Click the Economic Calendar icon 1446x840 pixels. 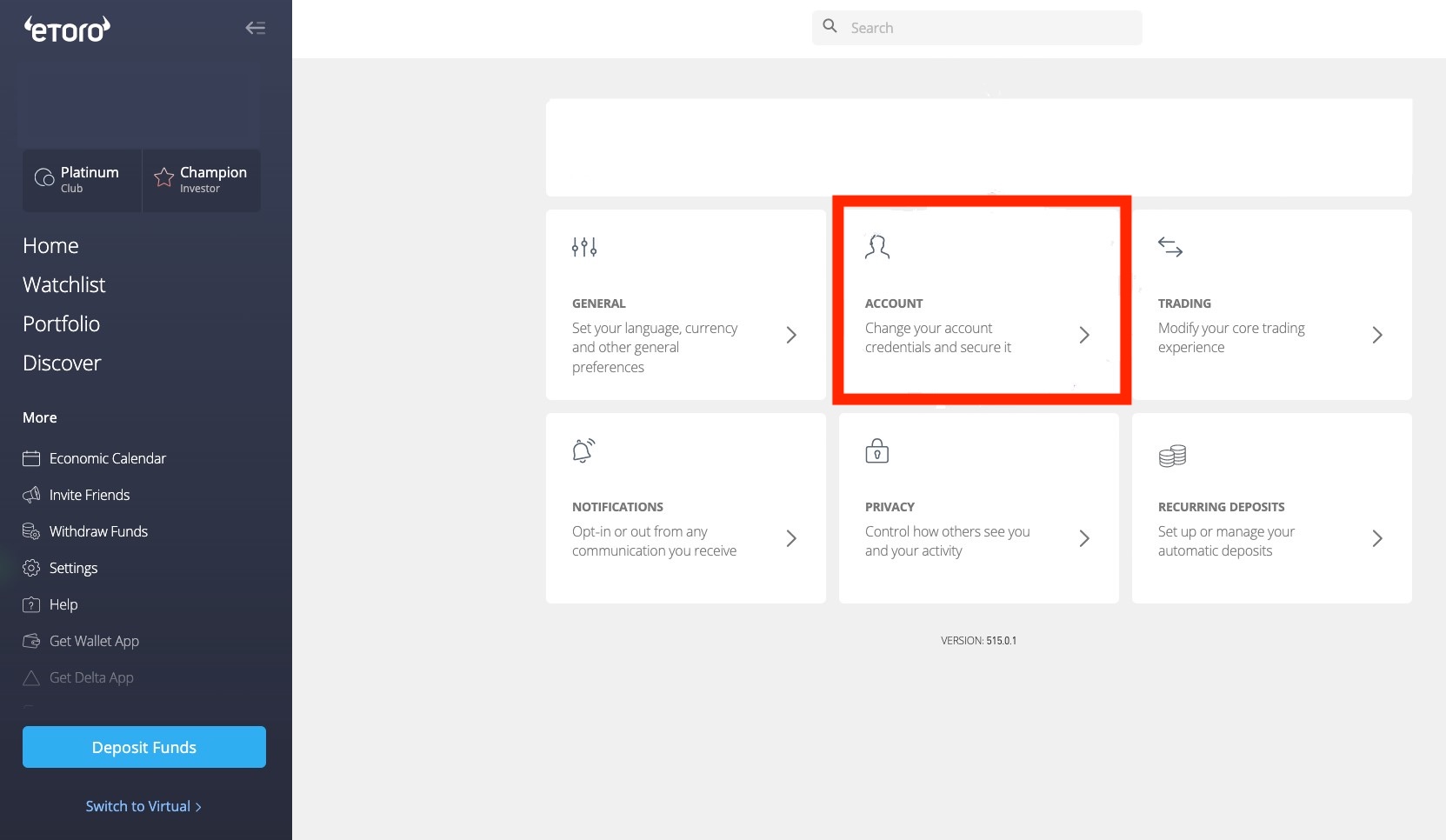31,458
